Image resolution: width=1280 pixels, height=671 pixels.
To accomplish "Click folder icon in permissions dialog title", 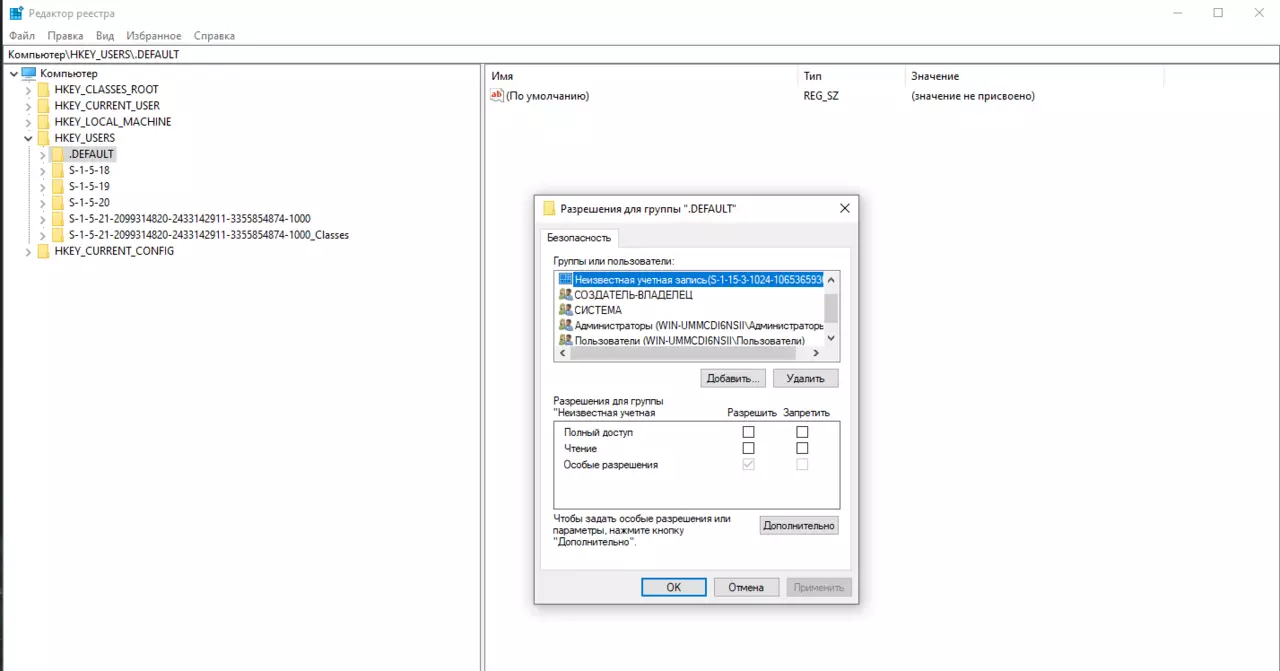I will point(549,209).
